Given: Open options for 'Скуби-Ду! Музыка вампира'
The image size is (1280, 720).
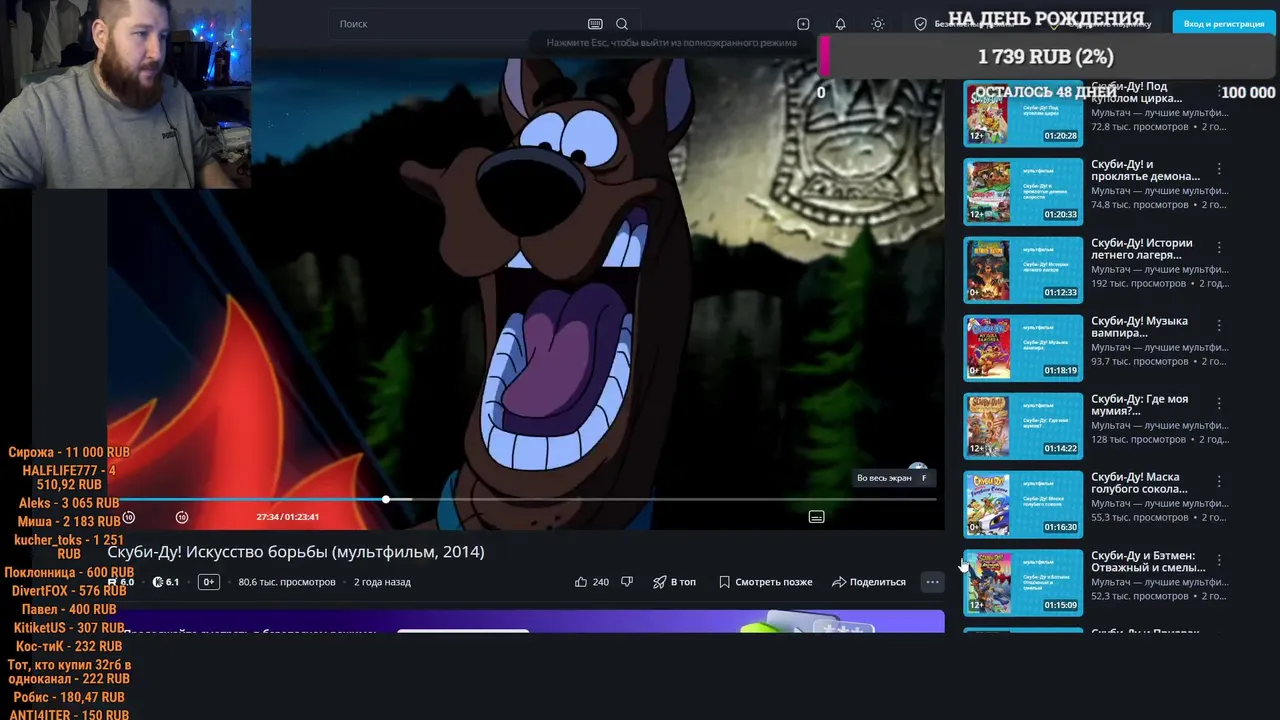Looking at the screenshot, I should pyautogui.click(x=1219, y=325).
